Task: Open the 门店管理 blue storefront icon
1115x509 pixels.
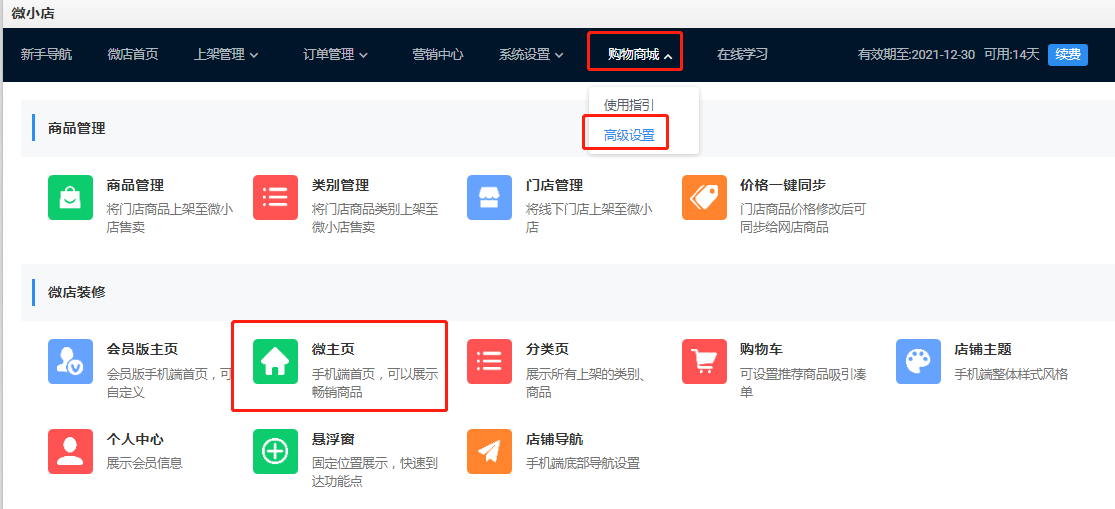Action: (x=489, y=198)
